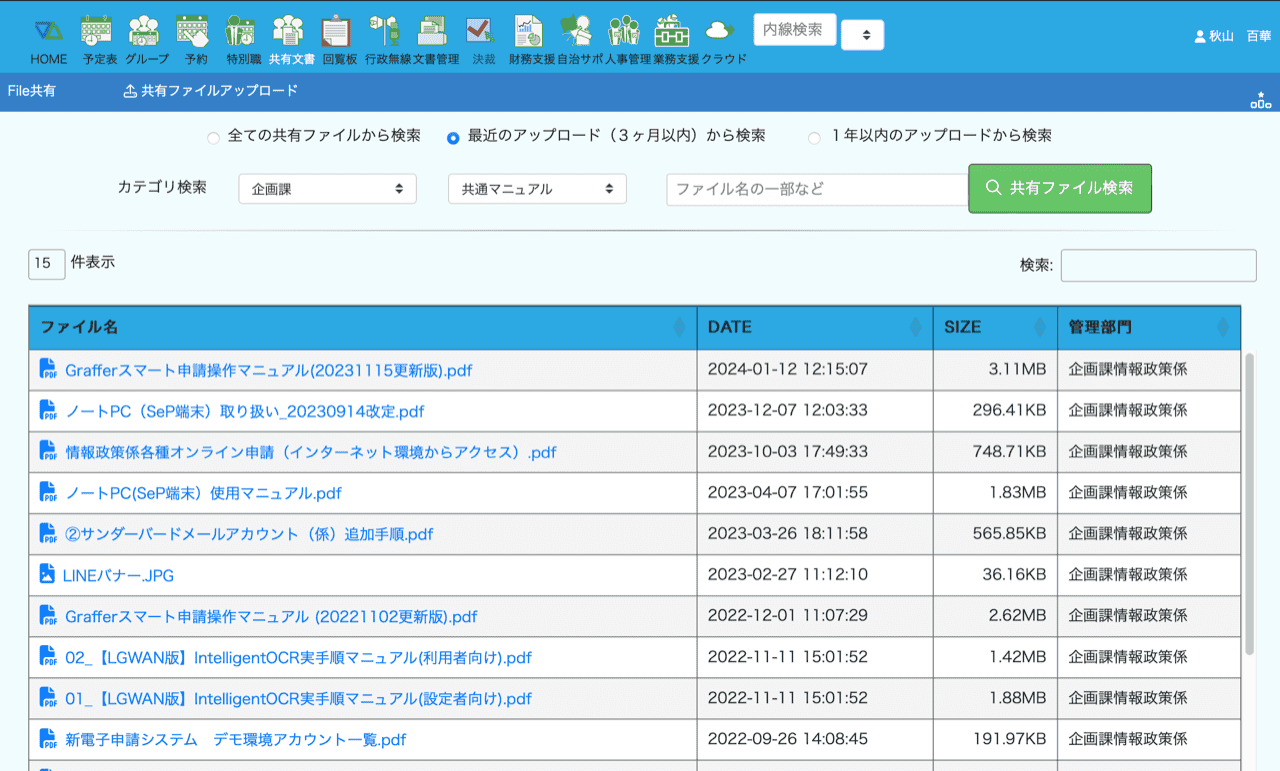The image size is (1280, 771).
Task: Click the ファイル名の一部など input field
Action: (x=816, y=189)
